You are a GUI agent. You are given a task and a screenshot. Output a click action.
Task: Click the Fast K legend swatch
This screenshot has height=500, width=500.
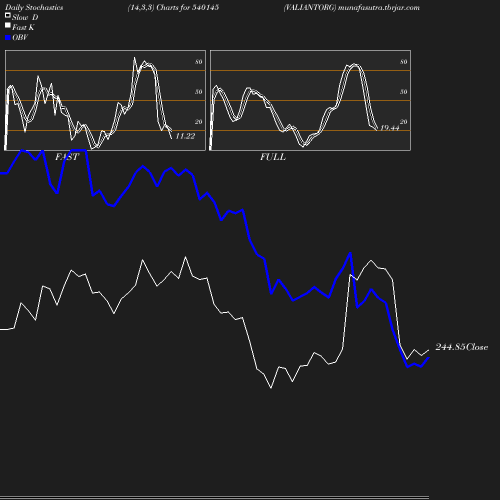(x=8, y=25)
